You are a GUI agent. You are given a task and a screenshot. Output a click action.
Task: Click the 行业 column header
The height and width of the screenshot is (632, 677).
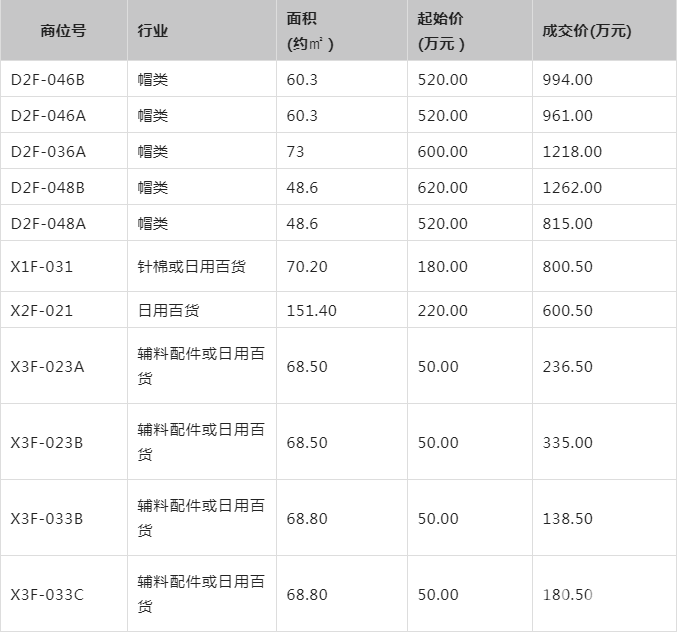coord(153,31)
